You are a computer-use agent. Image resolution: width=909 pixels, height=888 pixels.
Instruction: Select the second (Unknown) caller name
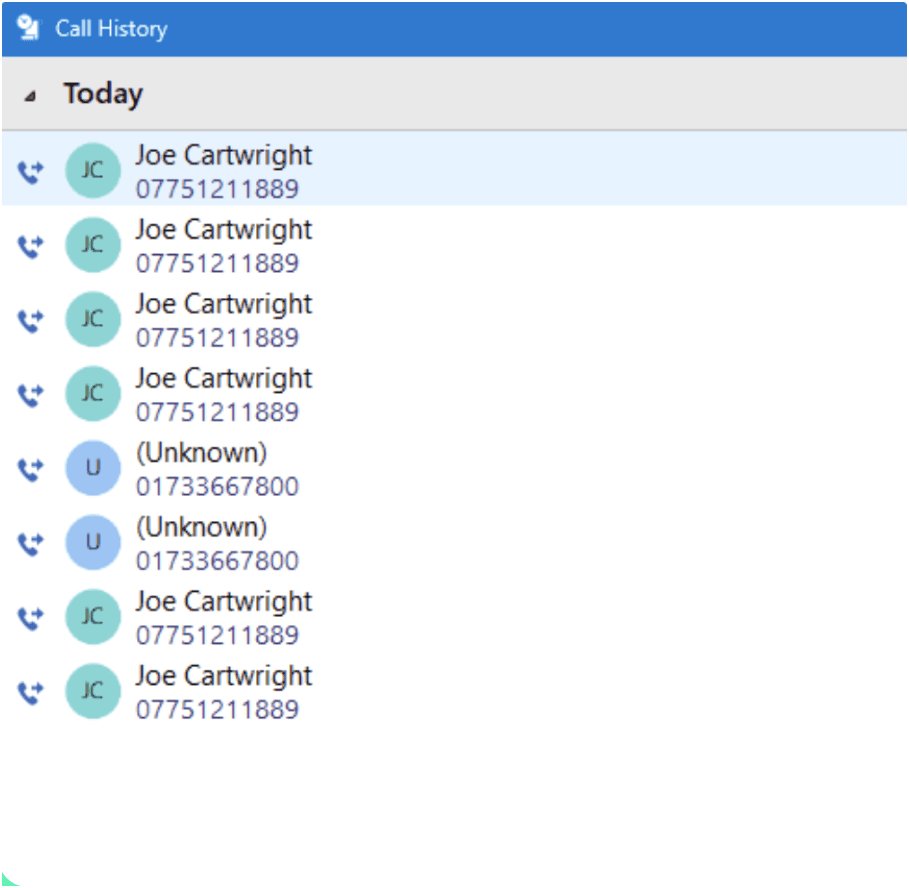coord(202,527)
